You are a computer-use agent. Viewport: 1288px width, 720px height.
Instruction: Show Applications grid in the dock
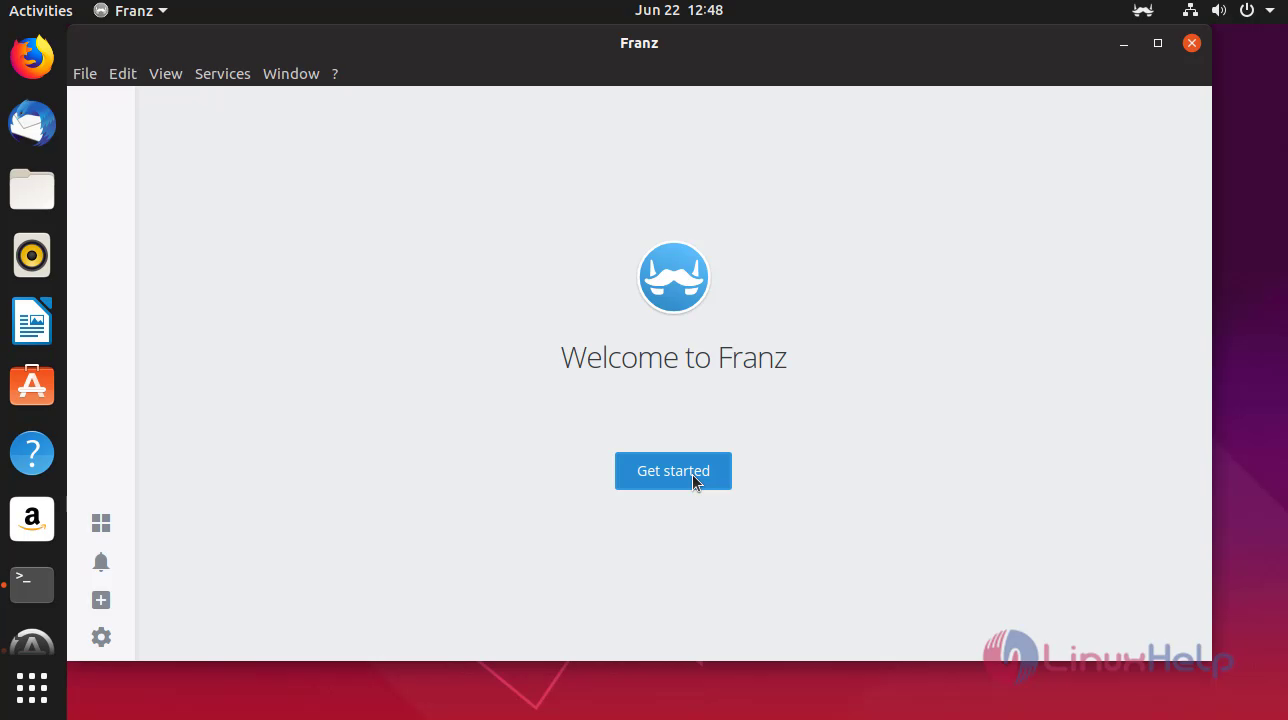point(32,688)
